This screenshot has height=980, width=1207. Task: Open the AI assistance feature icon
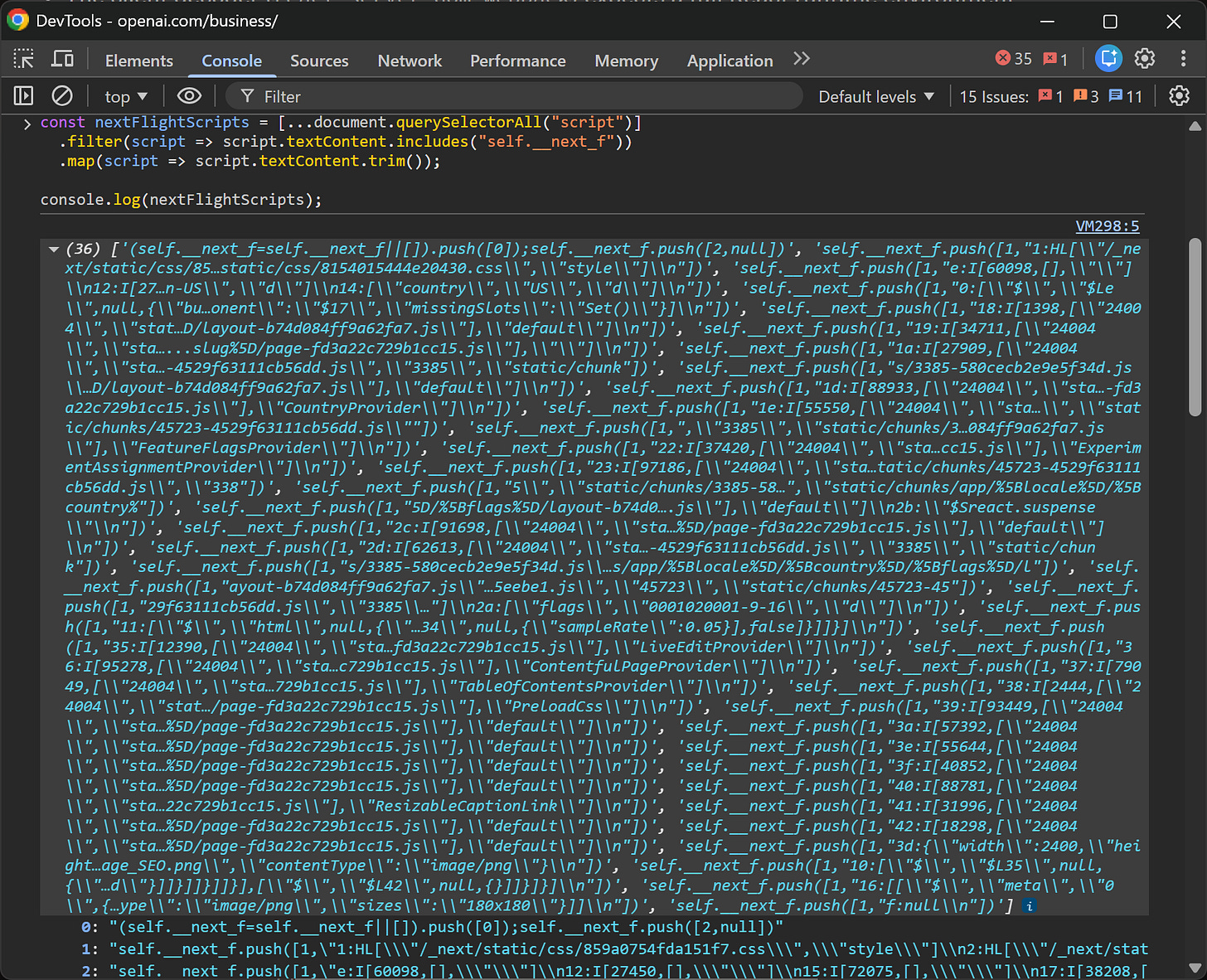point(1108,58)
